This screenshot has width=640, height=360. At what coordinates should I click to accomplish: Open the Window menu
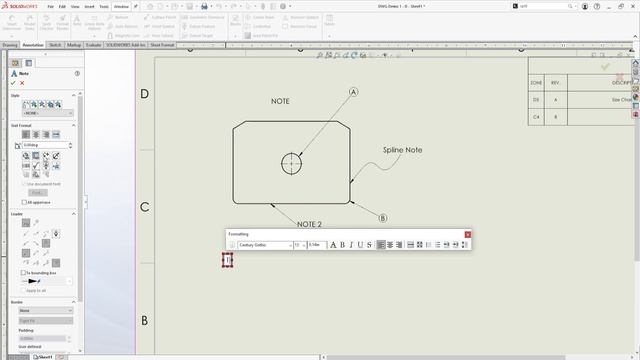click(x=121, y=7)
